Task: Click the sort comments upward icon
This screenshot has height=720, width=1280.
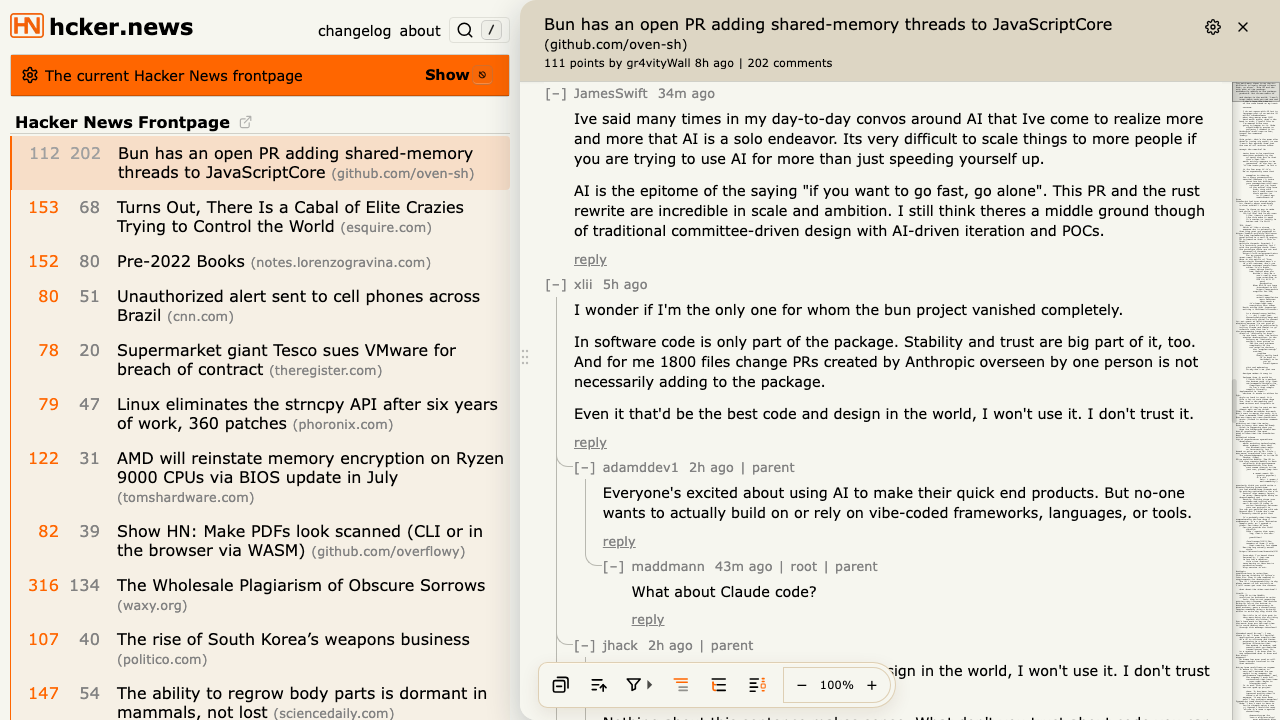Action: pyautogui.click(x=599, y=685)
